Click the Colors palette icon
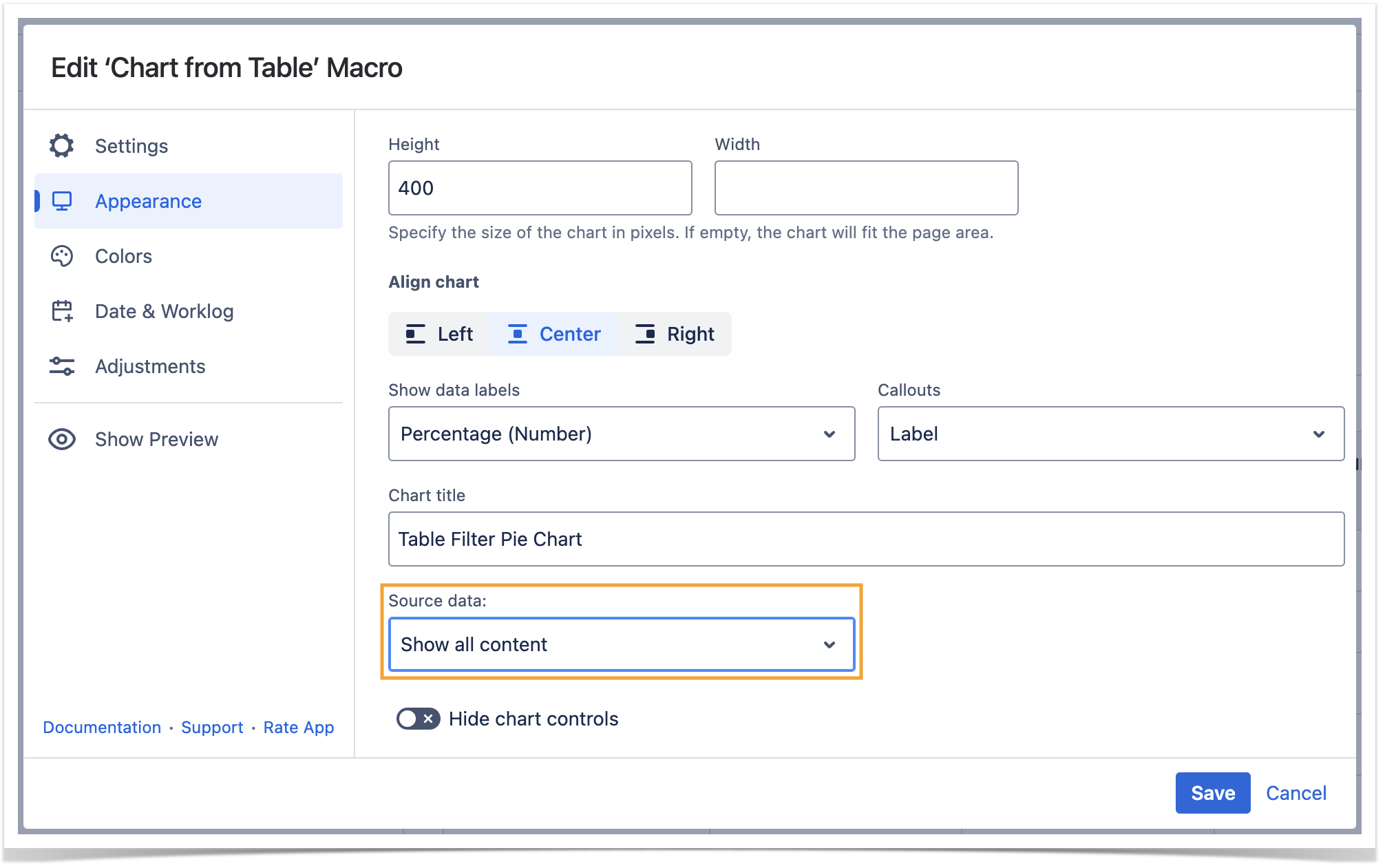The width and height of the screenshot is (1385, 868). pyautogui.click(x=62, y=256)
